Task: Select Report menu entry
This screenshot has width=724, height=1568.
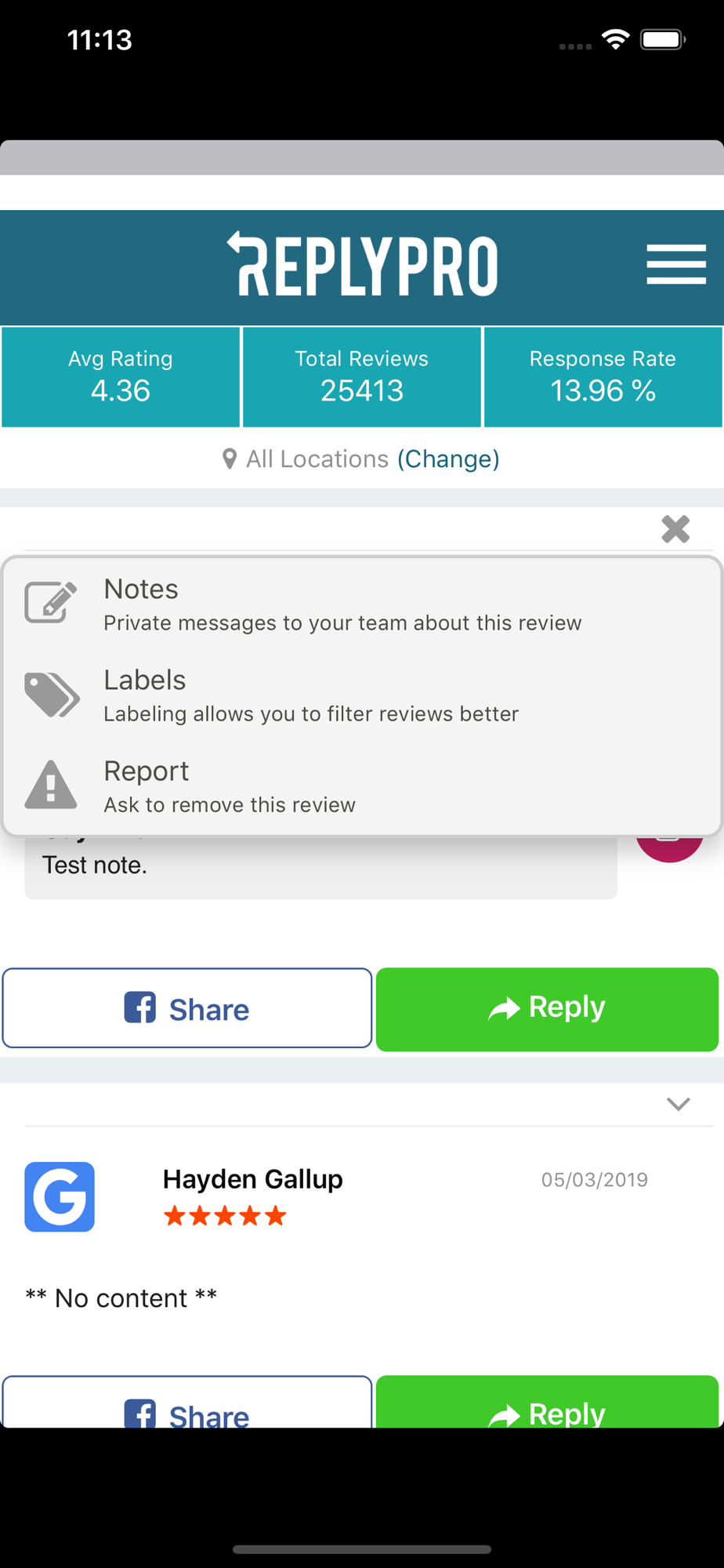Action: pos(362,786)
